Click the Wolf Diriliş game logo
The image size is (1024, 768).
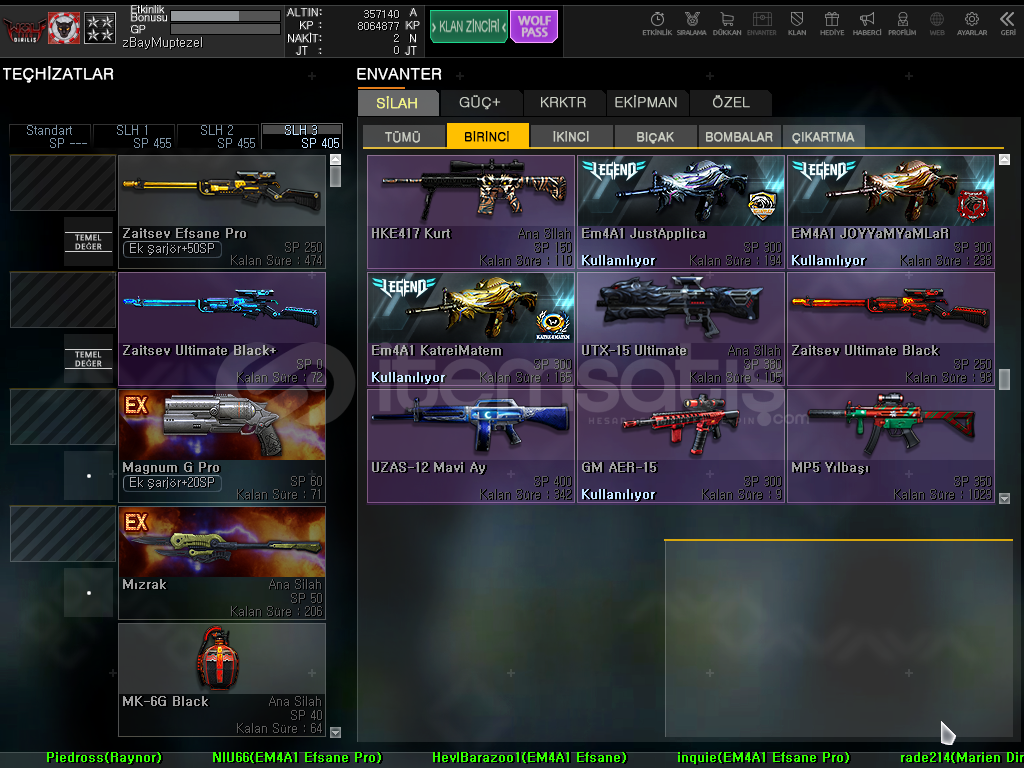[25, 29]
